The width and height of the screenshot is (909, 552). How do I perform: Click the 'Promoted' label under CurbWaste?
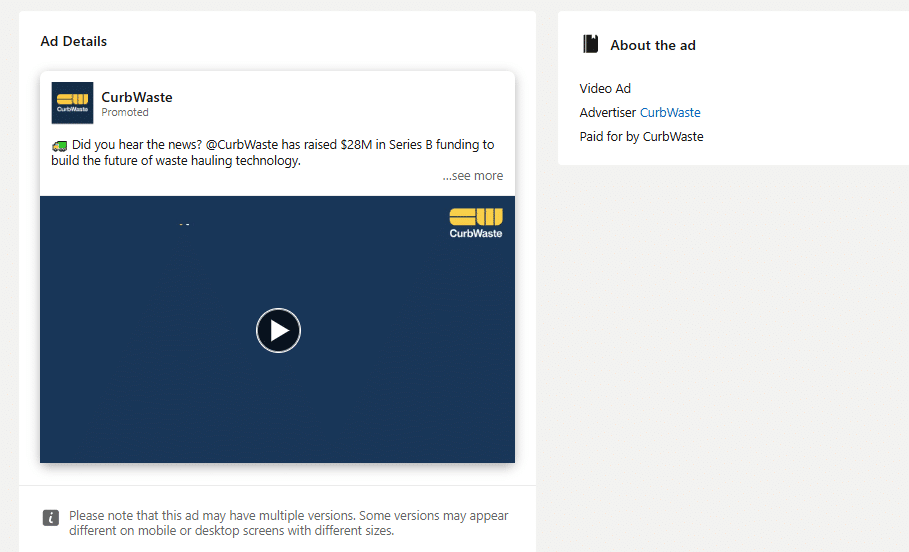[125, 113]
